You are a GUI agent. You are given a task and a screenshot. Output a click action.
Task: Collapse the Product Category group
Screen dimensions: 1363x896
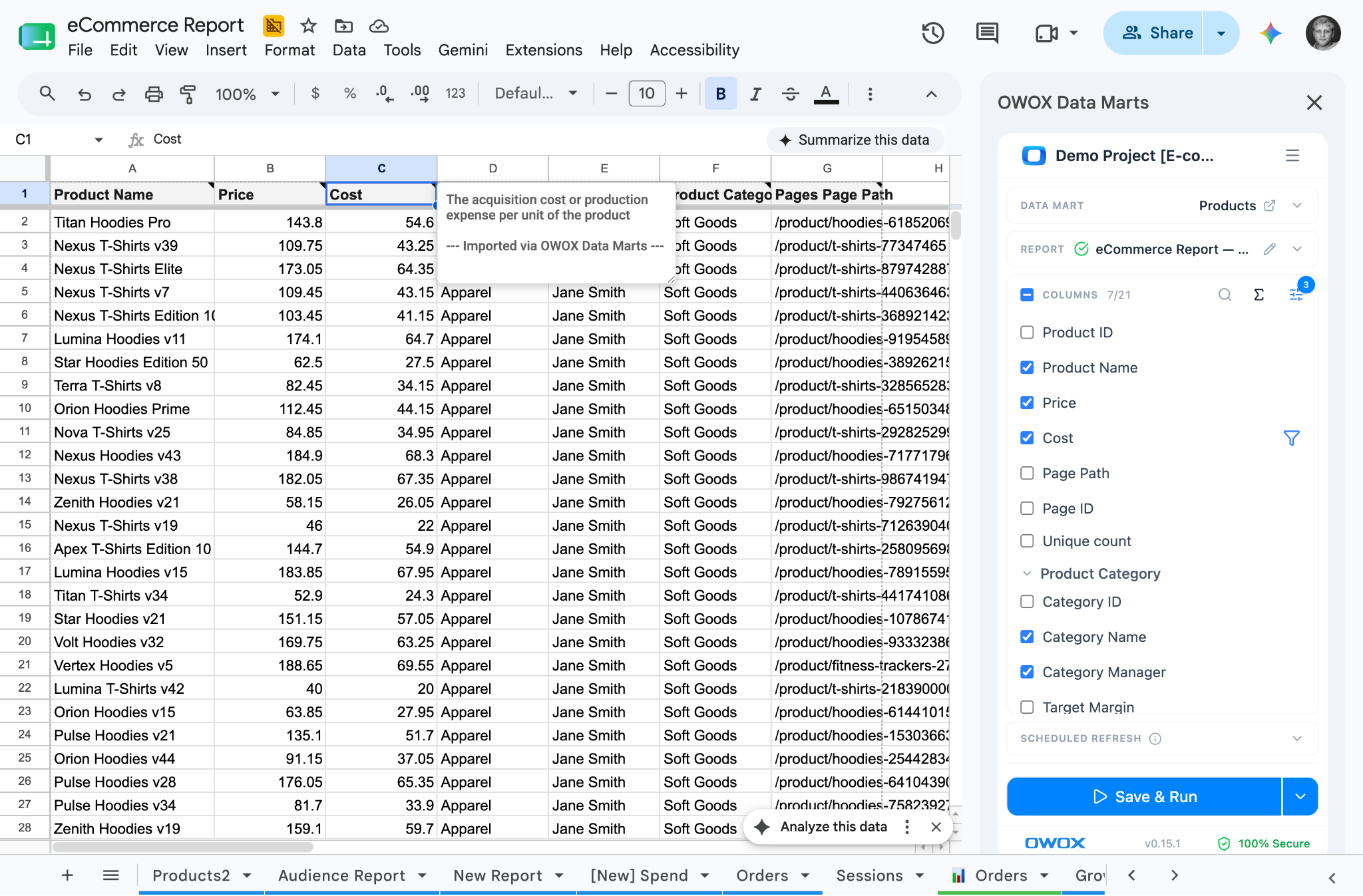pos(1027,573)
